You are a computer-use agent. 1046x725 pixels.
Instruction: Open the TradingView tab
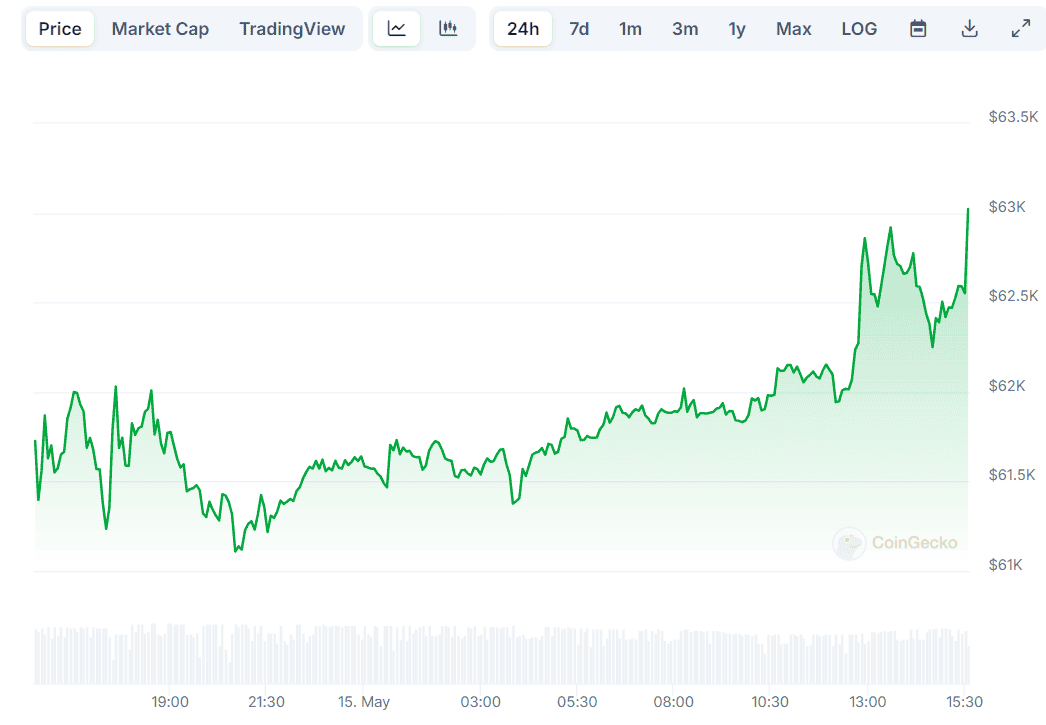pos(292,29)
